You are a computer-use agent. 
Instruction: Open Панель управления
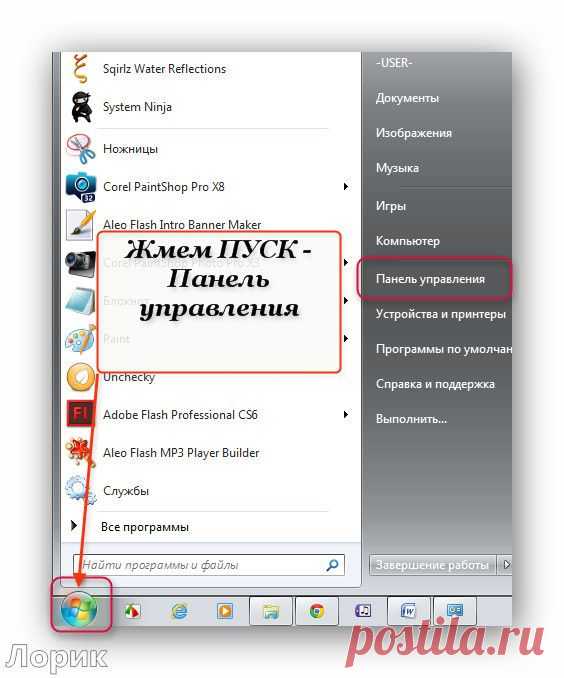pyautogui.click(x=430, y=279)
